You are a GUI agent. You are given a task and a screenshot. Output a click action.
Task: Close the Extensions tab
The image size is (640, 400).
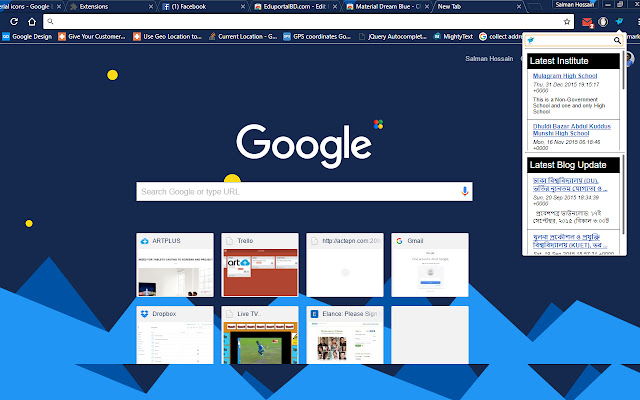(x=151, y=7)
